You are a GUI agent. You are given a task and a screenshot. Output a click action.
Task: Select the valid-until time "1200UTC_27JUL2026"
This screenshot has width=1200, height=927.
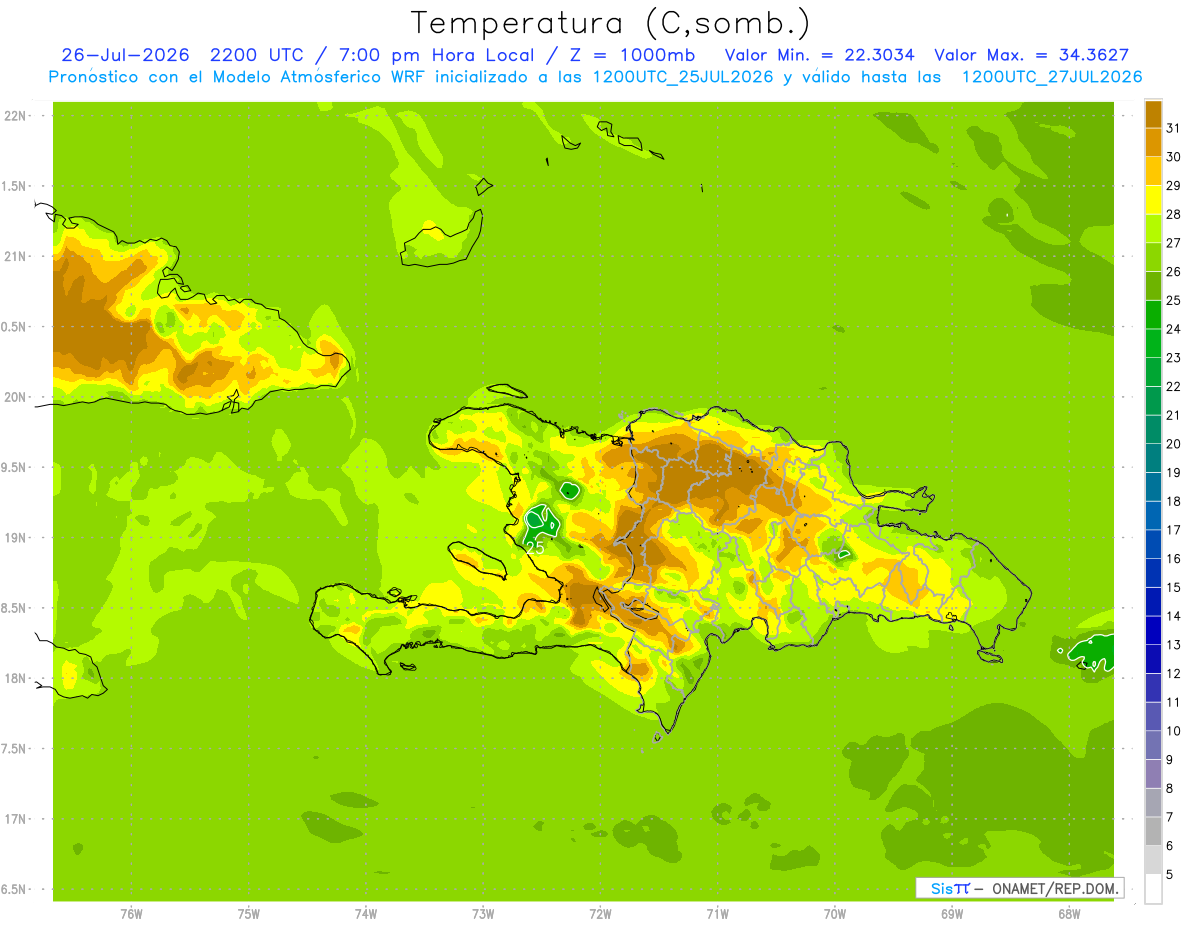(1051, 77)
